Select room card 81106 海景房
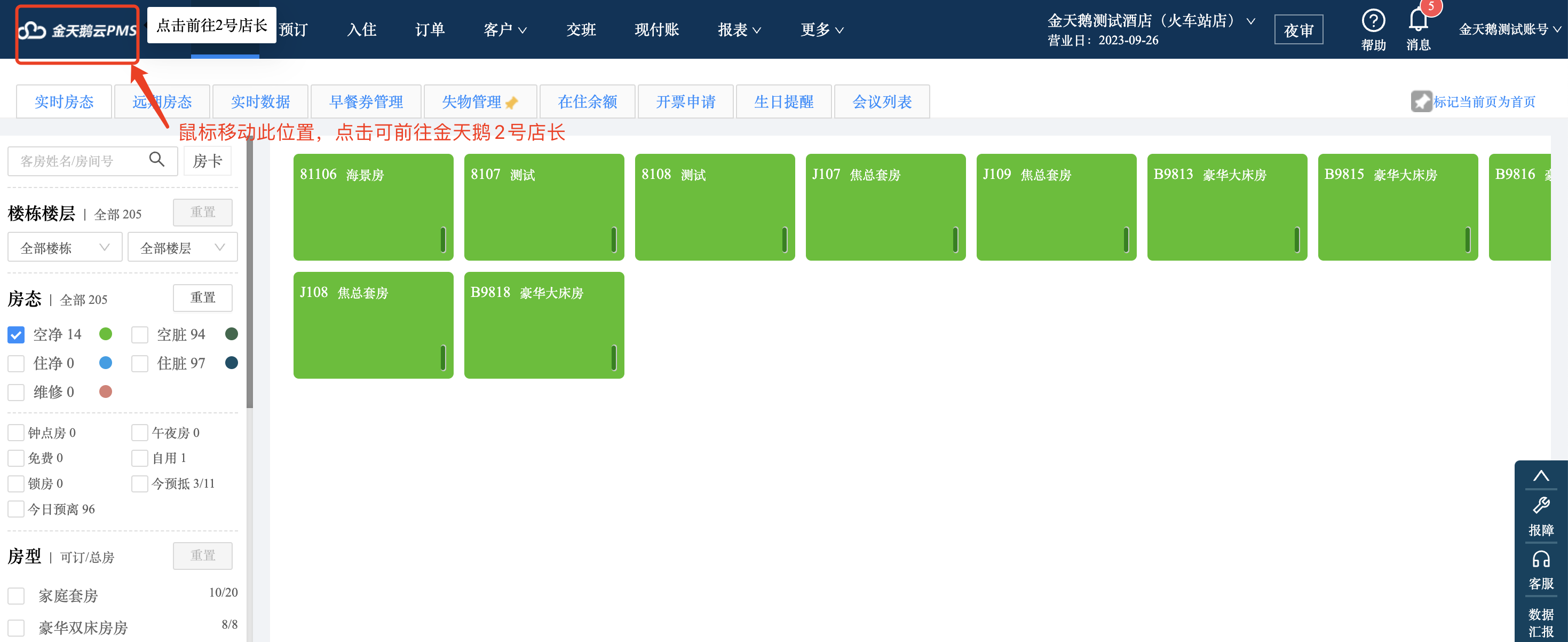The image size is (1568, 642). pyautogui.click(x=373, y=207)
